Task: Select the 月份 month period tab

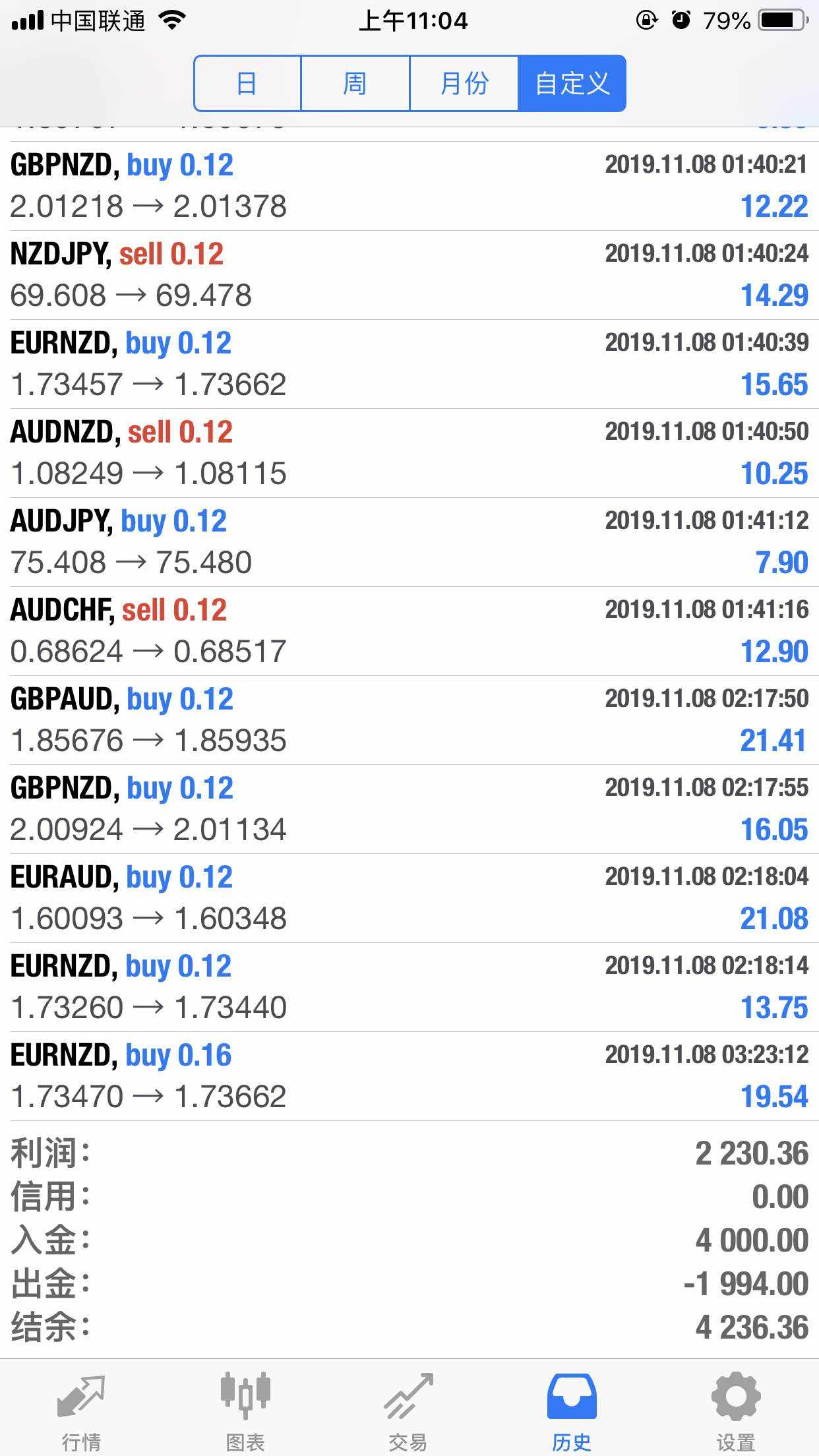Action: point(464,84)
